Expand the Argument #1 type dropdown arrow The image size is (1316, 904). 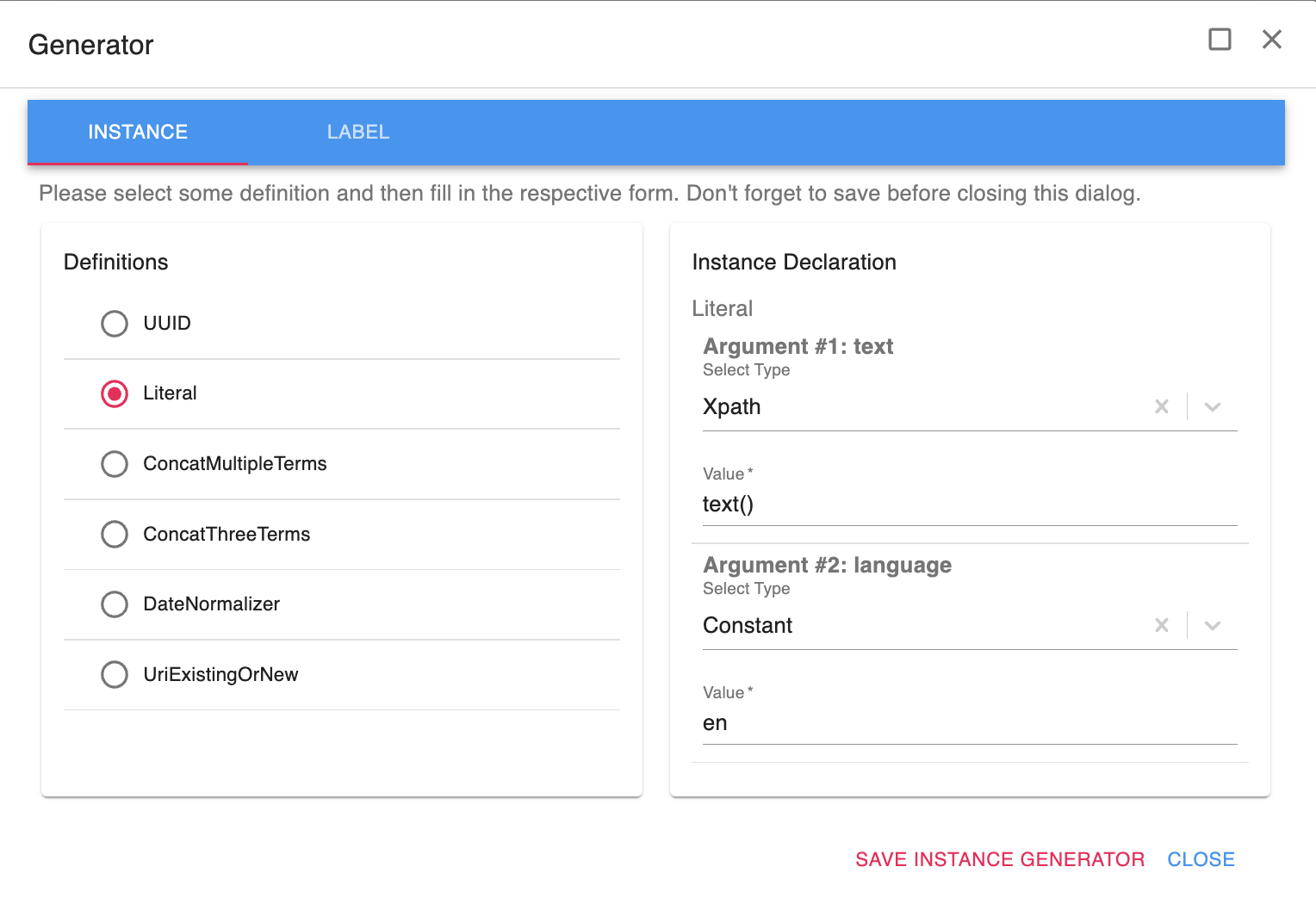click(1212, 406)
